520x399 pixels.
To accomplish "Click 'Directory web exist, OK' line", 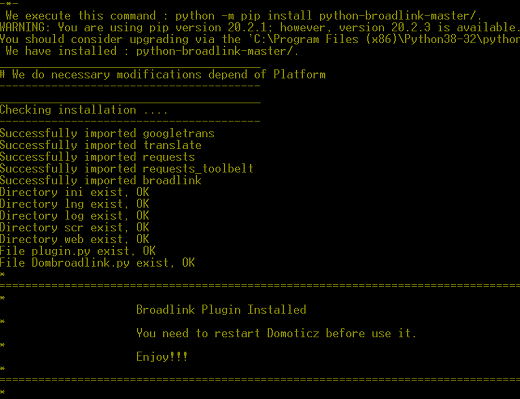I will [x=75, y=239].
